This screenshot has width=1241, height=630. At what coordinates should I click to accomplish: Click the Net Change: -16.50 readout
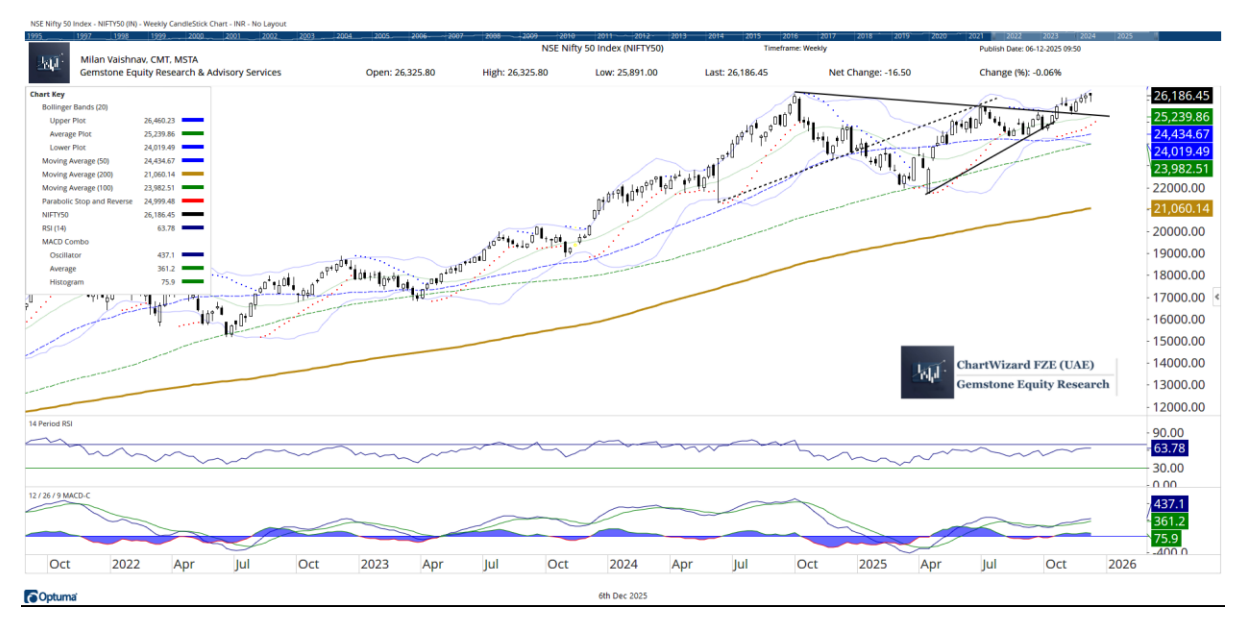869,73
